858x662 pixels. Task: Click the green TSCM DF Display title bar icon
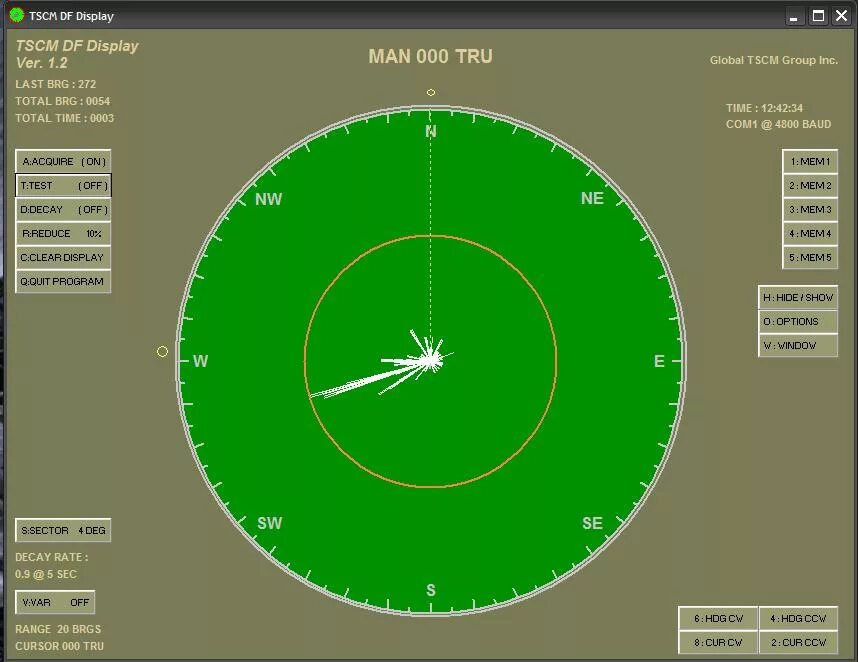tap(17, 15)
